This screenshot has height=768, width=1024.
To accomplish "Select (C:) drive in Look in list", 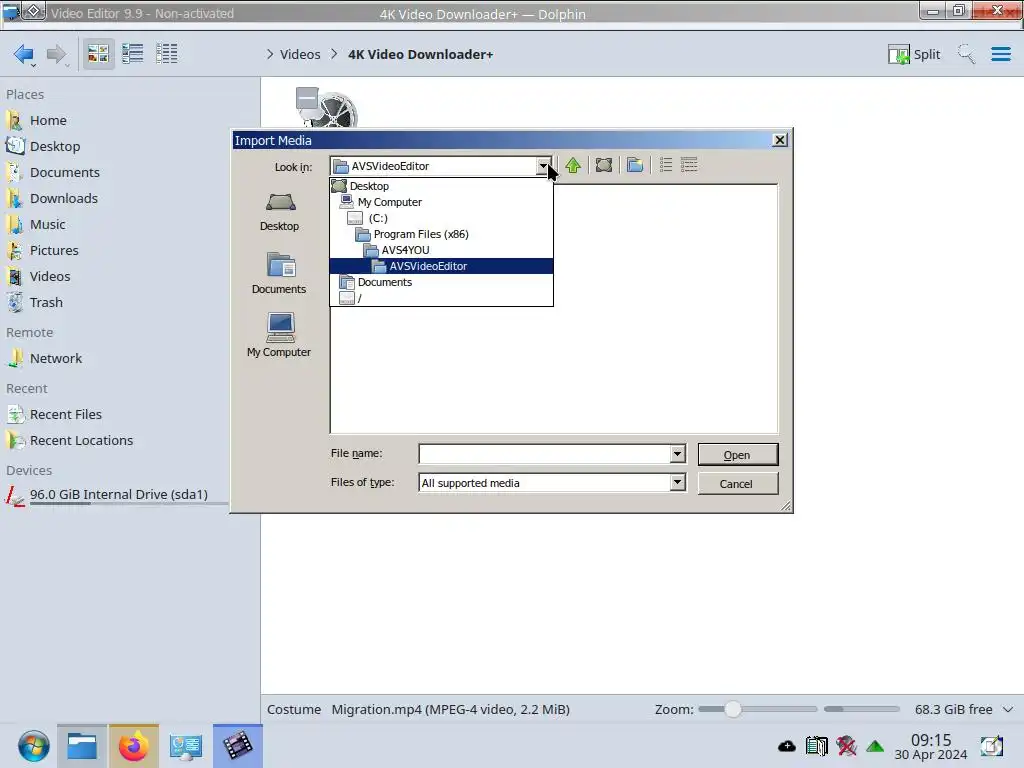I will 441,218.
